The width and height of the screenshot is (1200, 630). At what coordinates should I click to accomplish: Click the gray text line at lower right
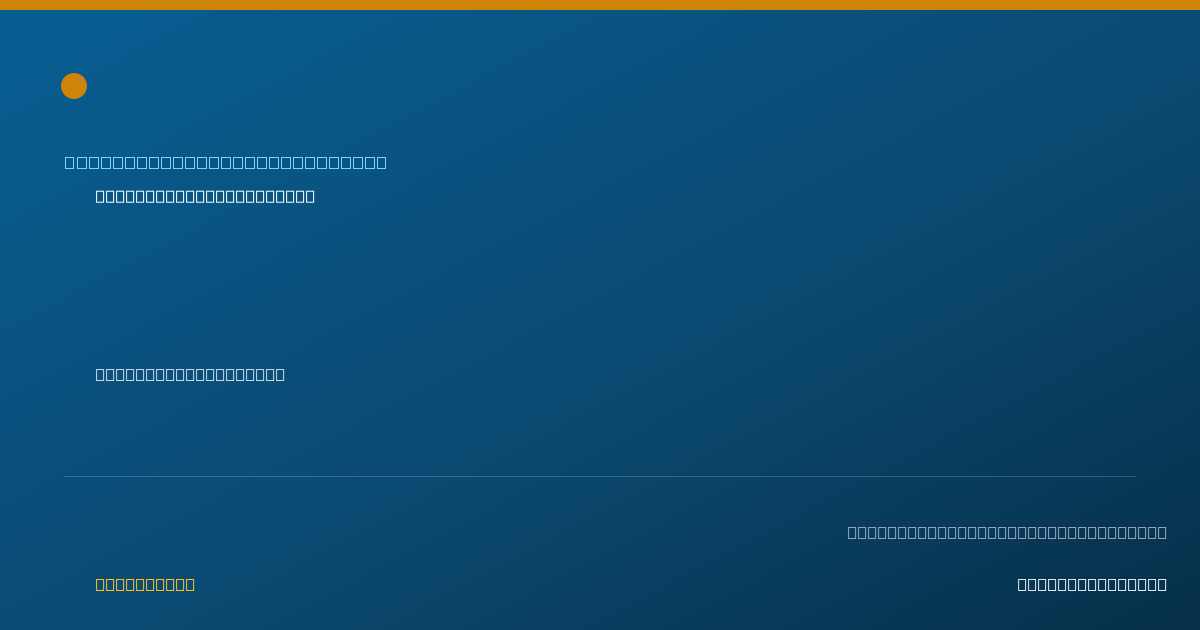point(1007,532)
